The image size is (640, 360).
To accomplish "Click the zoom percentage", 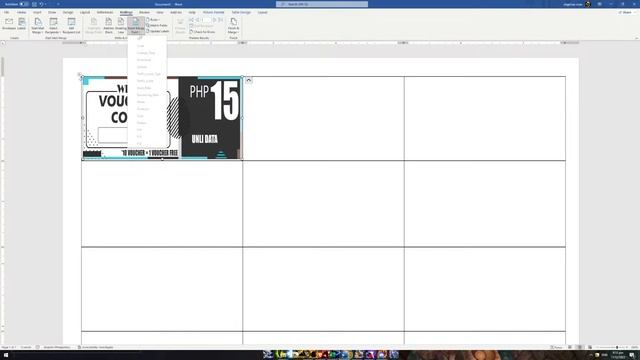I will pos(634,347).
